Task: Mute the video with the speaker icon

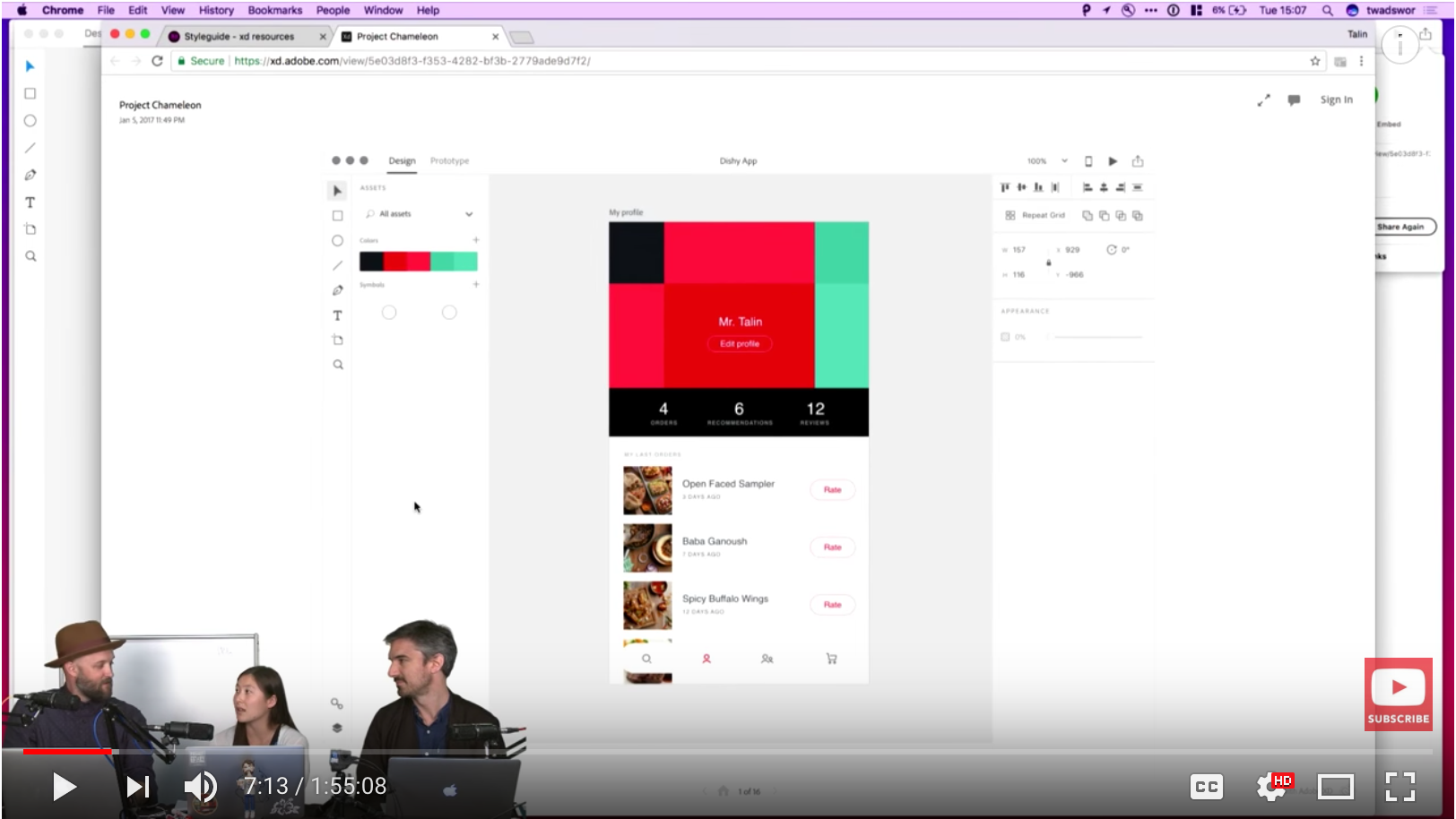Action: [x=200, y=787]
